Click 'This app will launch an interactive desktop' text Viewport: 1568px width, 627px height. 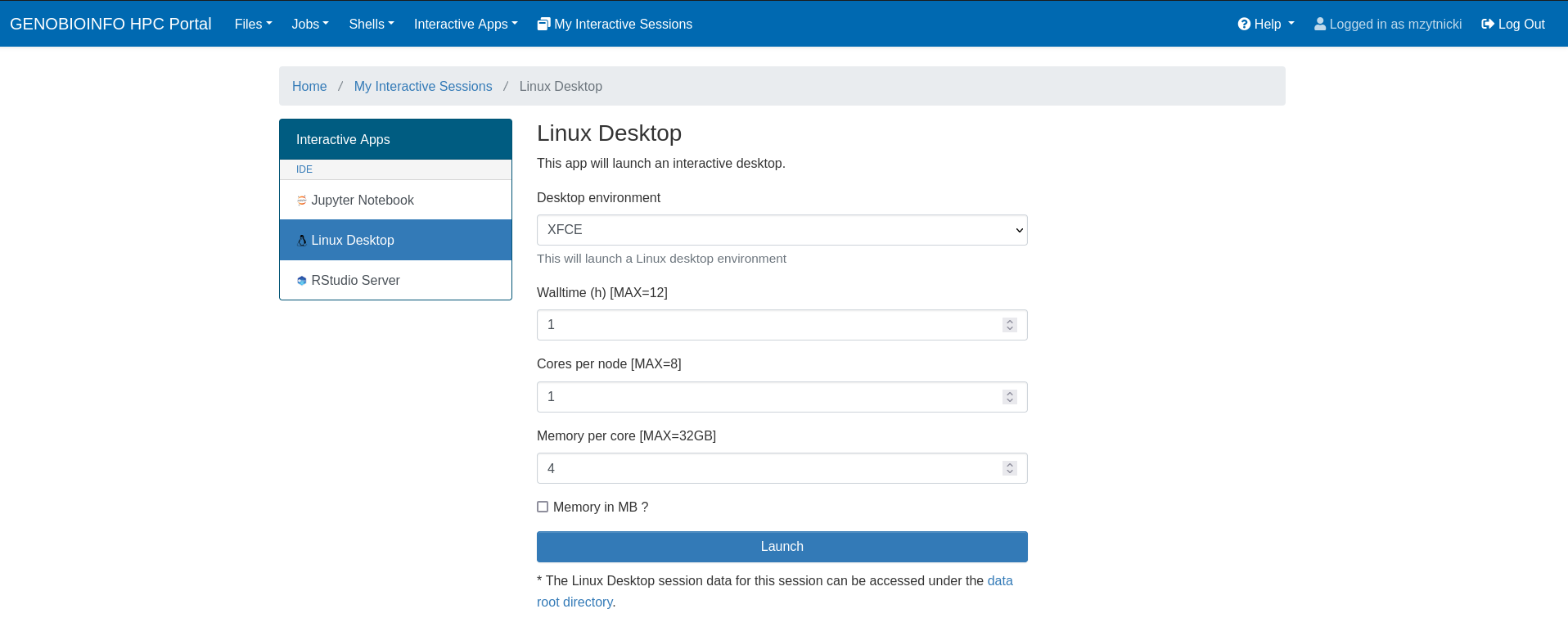pos(660,163)
